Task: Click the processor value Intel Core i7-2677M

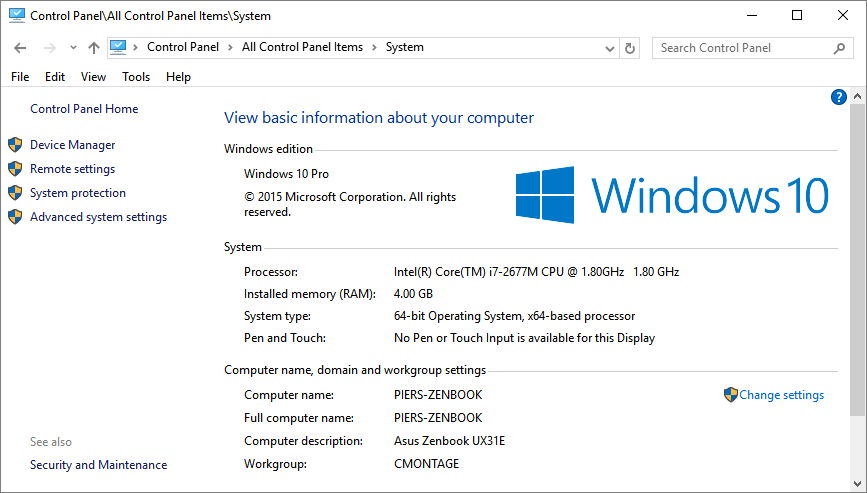Action: tap(536, 271)
